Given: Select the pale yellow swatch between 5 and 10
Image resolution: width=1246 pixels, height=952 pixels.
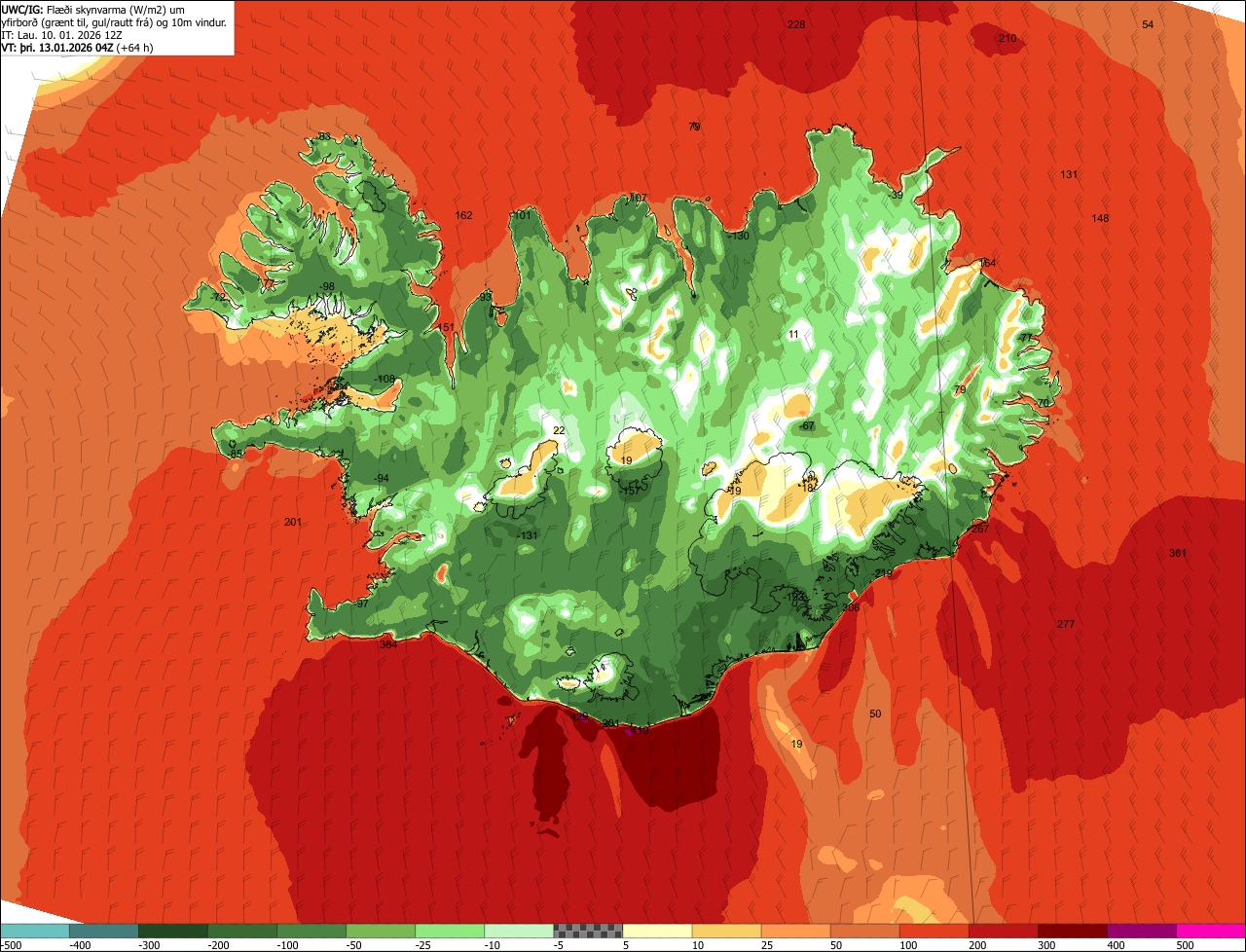Looking at the screenshot, I should point(657,931).
